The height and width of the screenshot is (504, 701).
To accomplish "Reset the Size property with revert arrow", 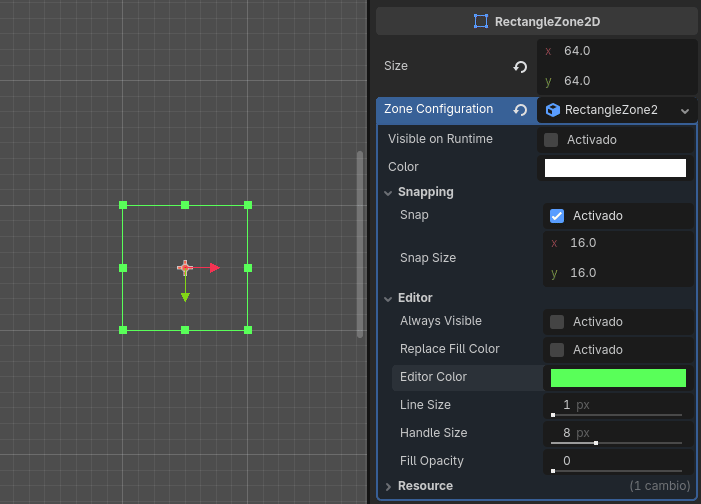I will click(x=520, y=67).
